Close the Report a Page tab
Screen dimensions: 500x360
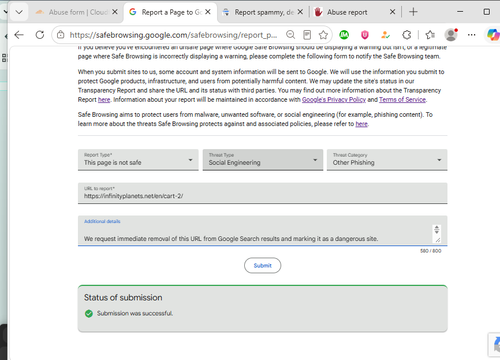pos(208,12)
